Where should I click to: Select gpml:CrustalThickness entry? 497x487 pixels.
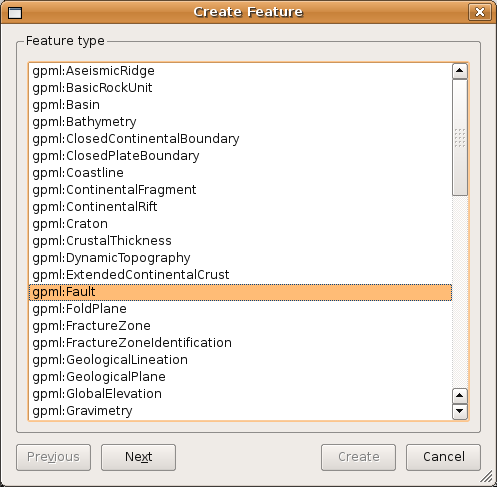(x=240, y=241)
